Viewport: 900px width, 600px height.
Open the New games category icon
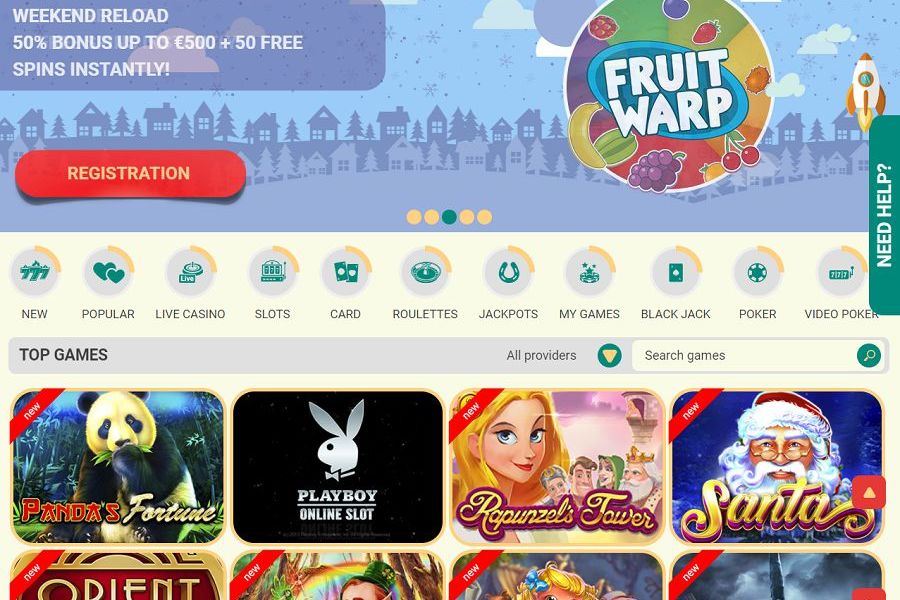pyautogui.click(x=34, y=272)
